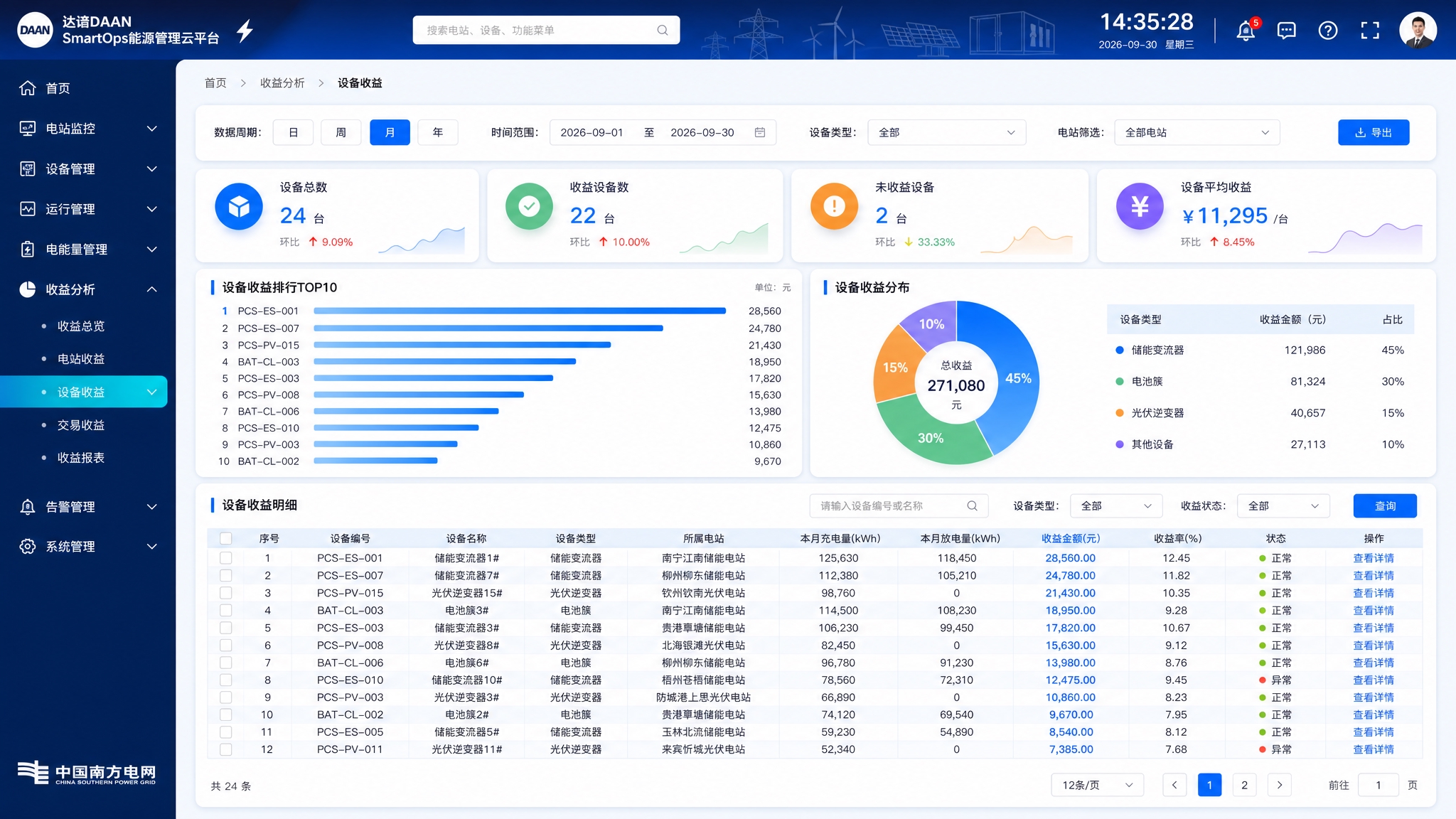Screen dimensions: 1456x819
Task: Open the calendar icon in time range
Action: click(x=759, y=132)
